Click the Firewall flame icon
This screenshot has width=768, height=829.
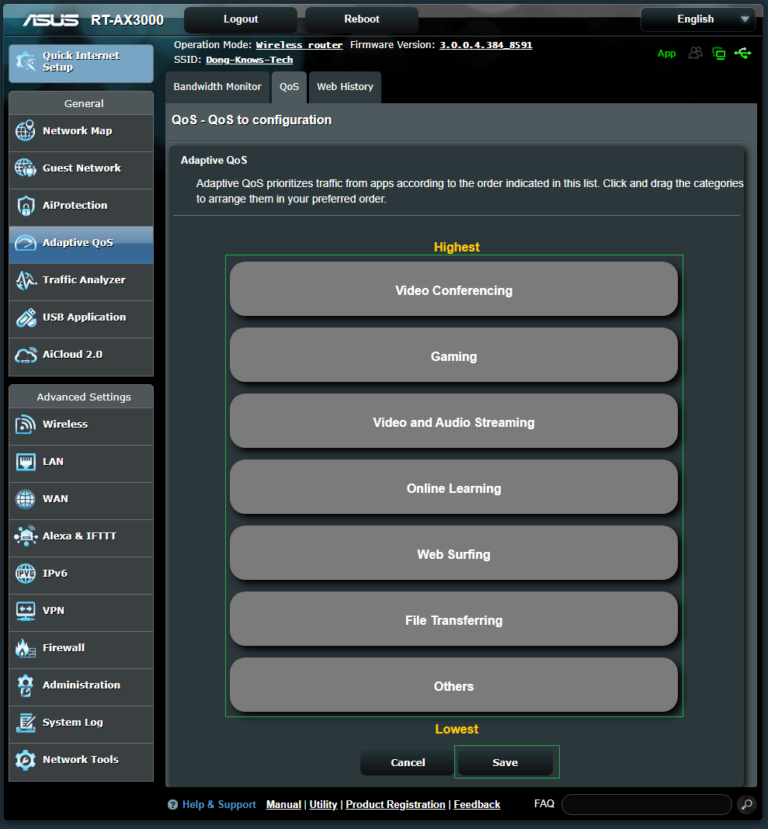click(26, 649)
